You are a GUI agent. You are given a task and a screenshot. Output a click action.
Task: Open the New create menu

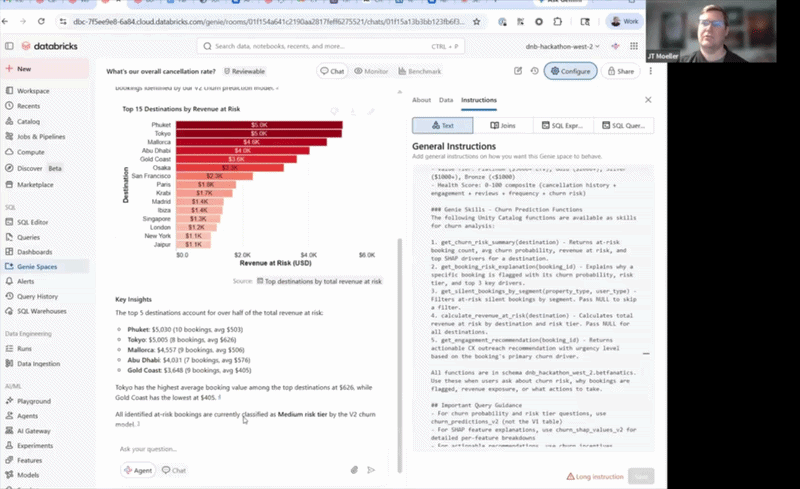coord(18,69)
